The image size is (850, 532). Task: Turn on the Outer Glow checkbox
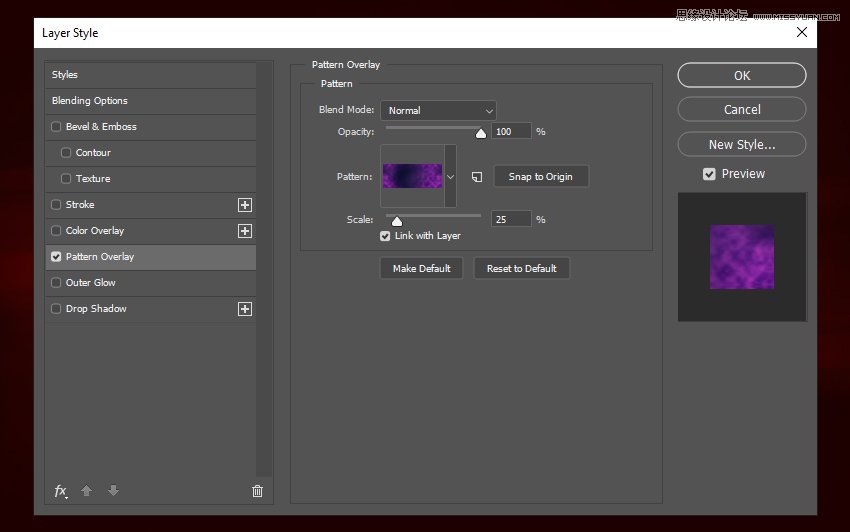pyautogui.click(x=56, y=283)
